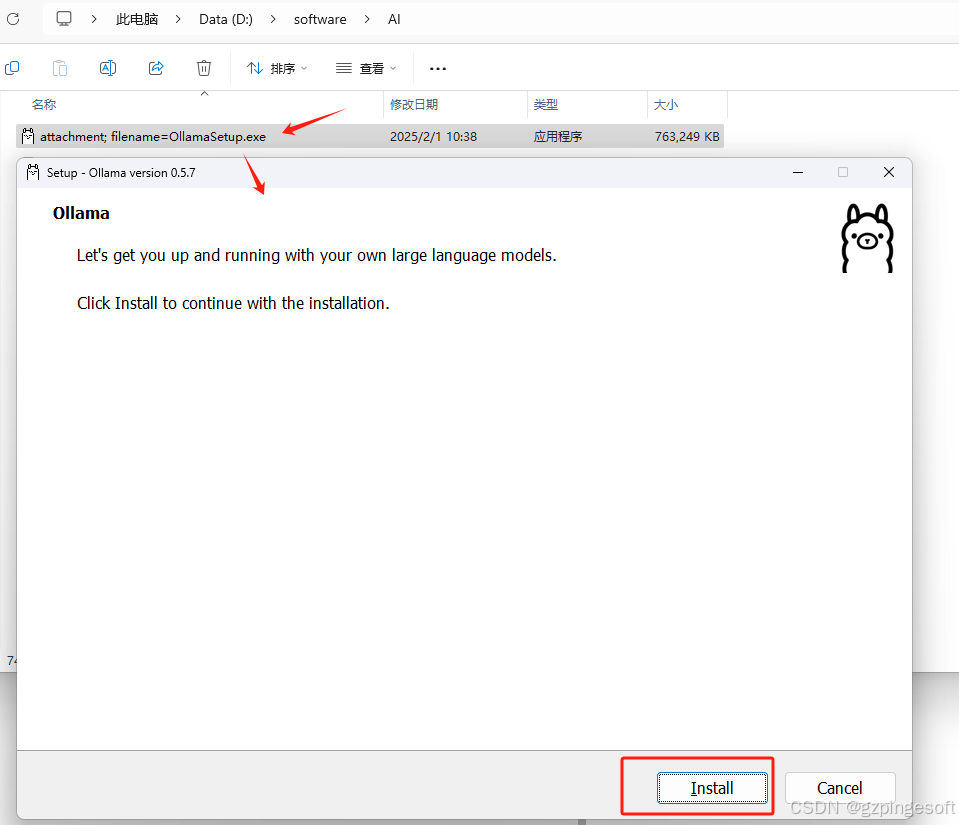
Task: Click Data (D:) in the breadcrumb path
Action: (226, 20)
